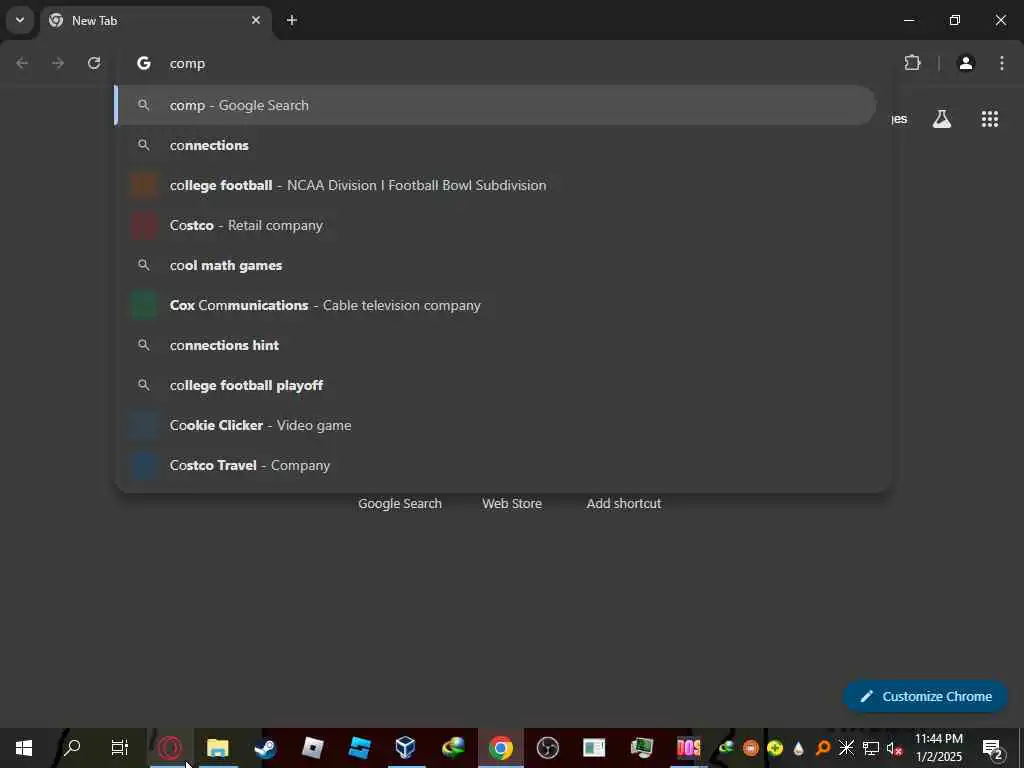Select the 'connections' suggestion
The width and height of the screenshot is (1024, 768).
pos(496,145)
